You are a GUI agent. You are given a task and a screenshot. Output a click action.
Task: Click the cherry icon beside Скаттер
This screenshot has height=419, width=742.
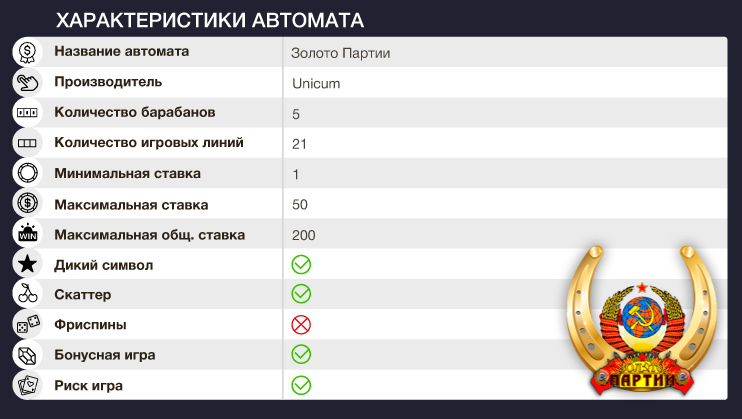[27, 294]
